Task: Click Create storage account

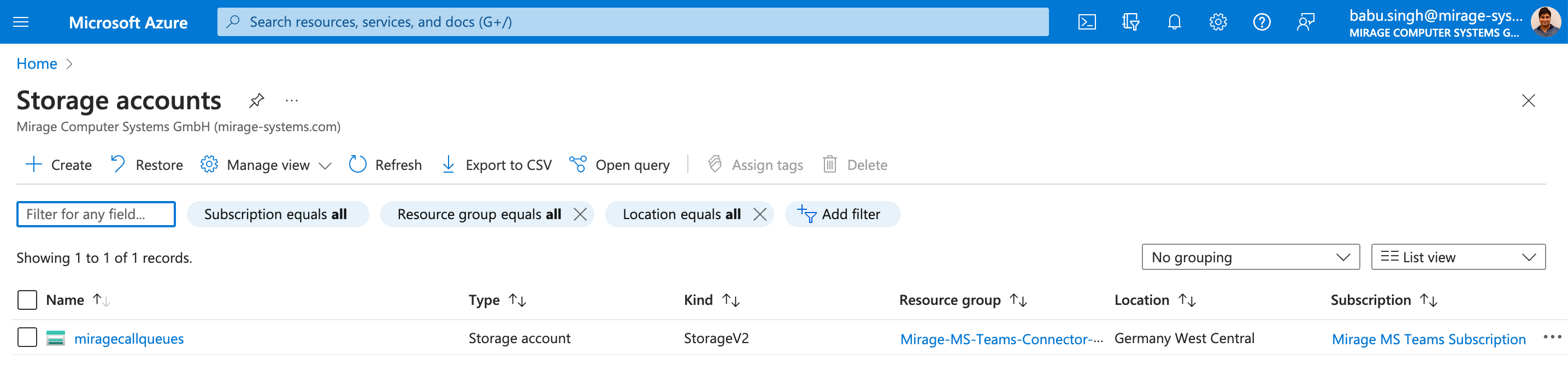Action: click(58, 164)
